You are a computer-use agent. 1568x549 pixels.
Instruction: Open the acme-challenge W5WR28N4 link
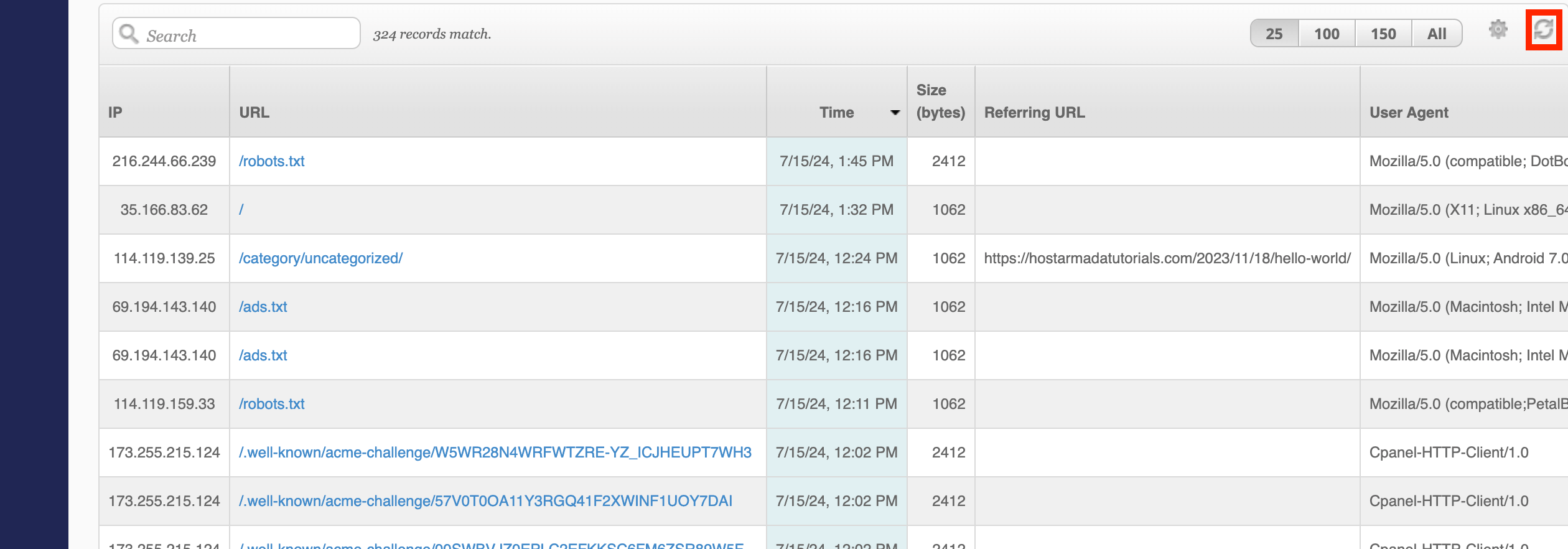(495, 453)
